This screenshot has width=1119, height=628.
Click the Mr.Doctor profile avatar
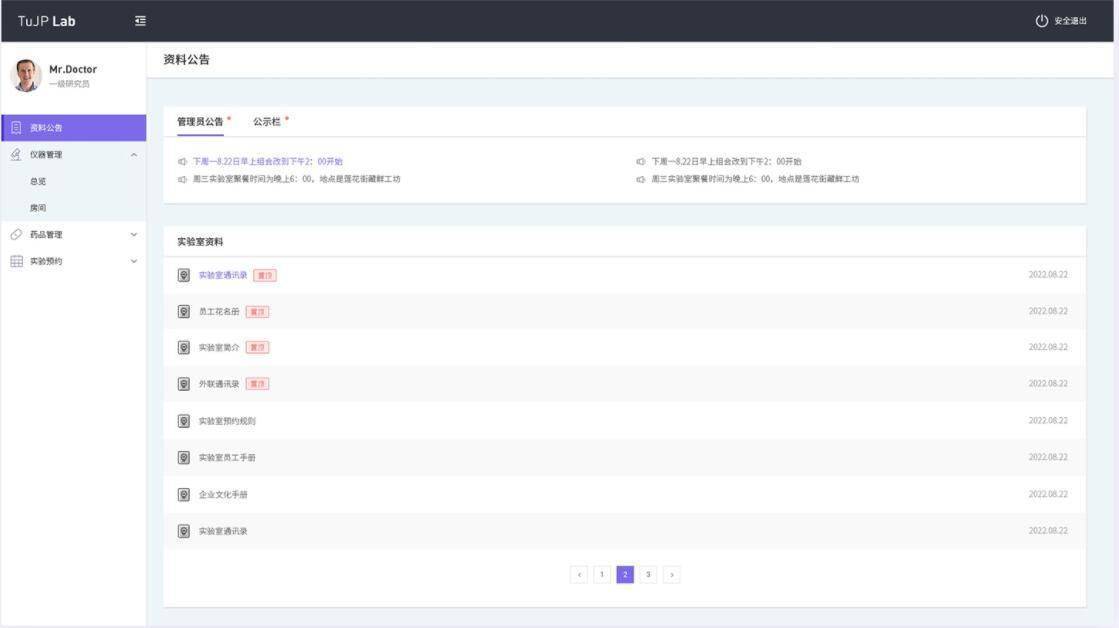pyautogui.click(x=26, y=76)
